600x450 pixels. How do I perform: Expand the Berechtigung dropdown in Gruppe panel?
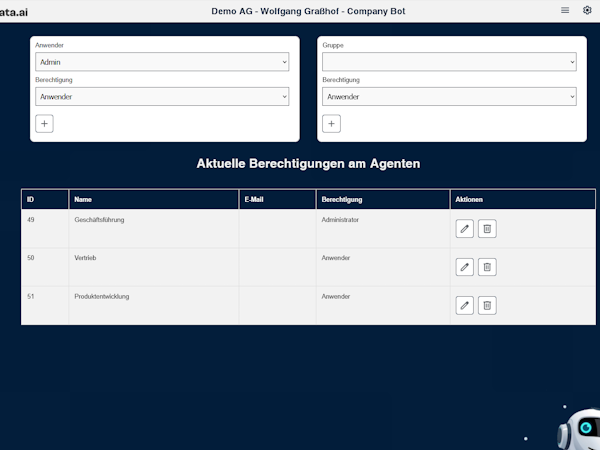click(x=449, y=97)
